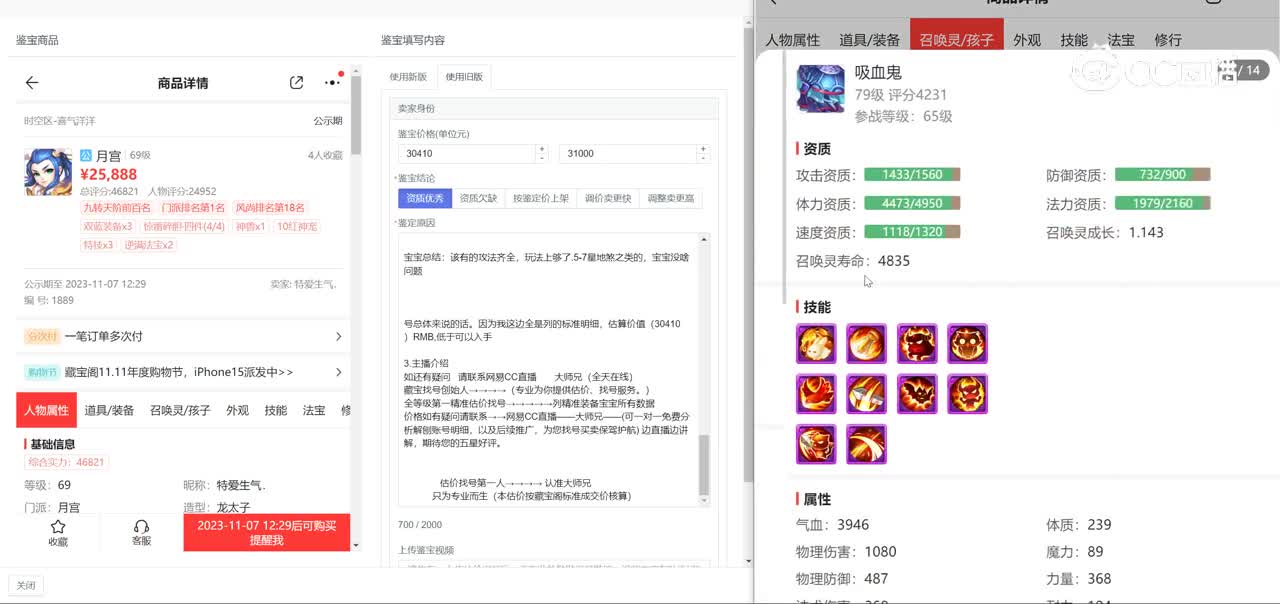Open 法宝 tab in left product panel

(313, 410)
